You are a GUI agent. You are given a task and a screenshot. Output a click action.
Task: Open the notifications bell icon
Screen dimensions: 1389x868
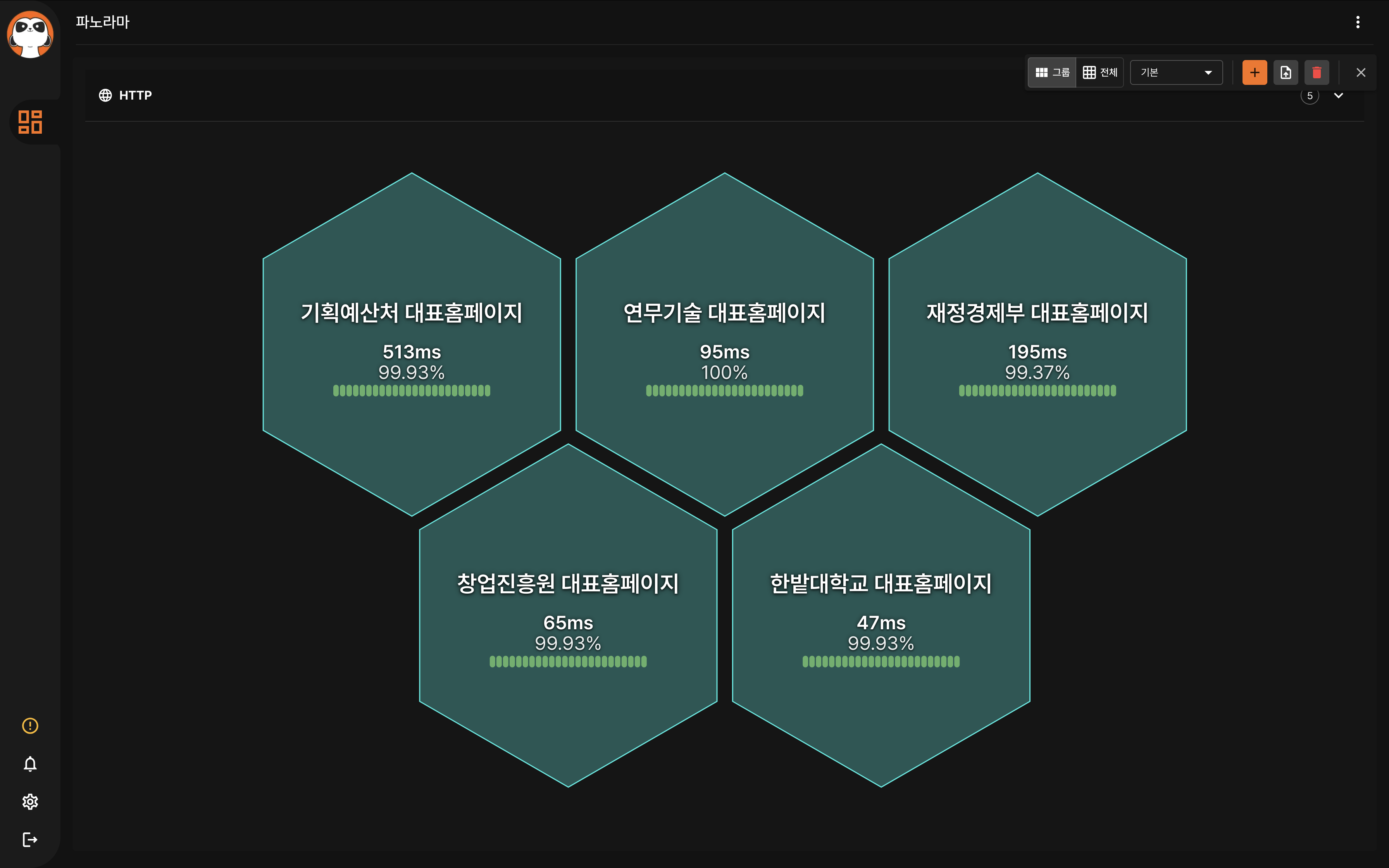tap(30, 764)
